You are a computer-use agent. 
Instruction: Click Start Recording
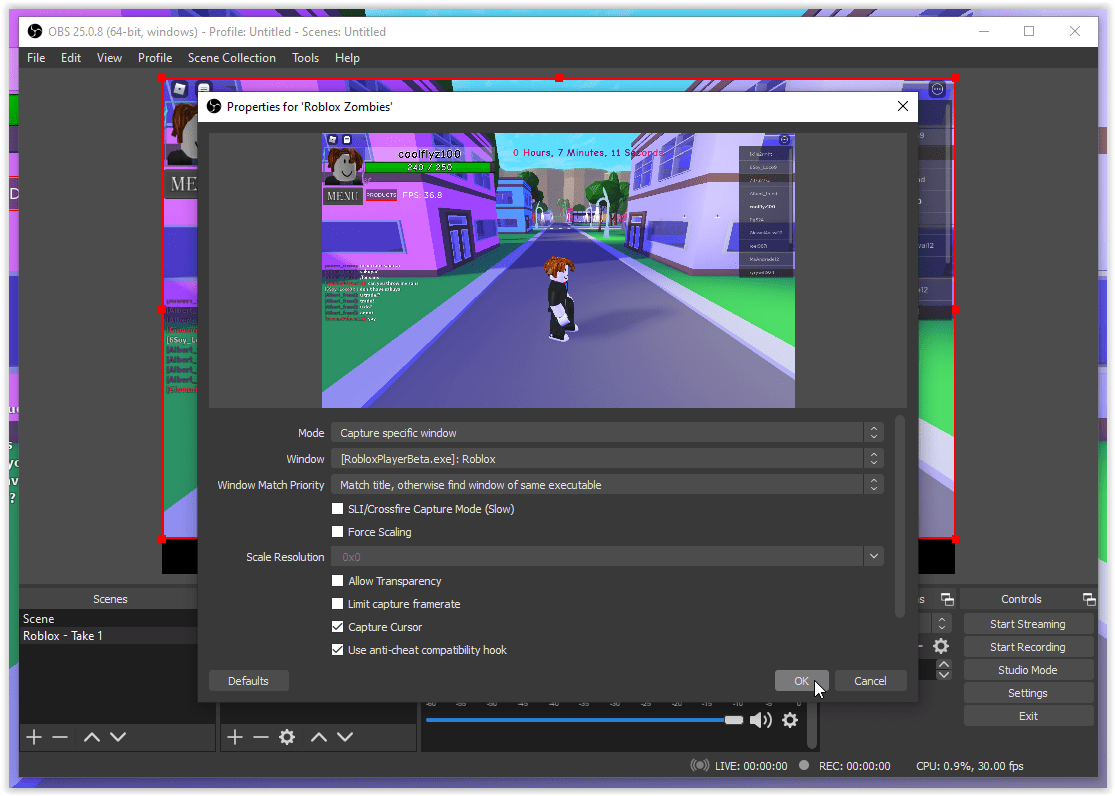1028,647
